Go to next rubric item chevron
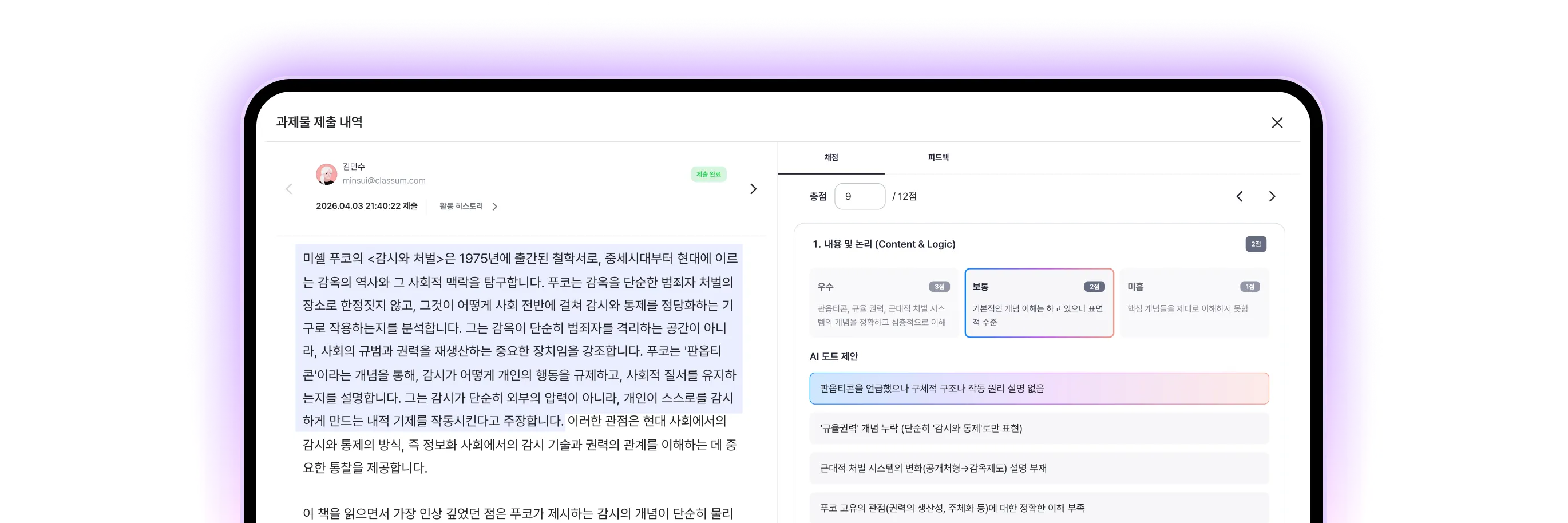The height and width of the screenshot is (523, 1568). (1272, 197)
